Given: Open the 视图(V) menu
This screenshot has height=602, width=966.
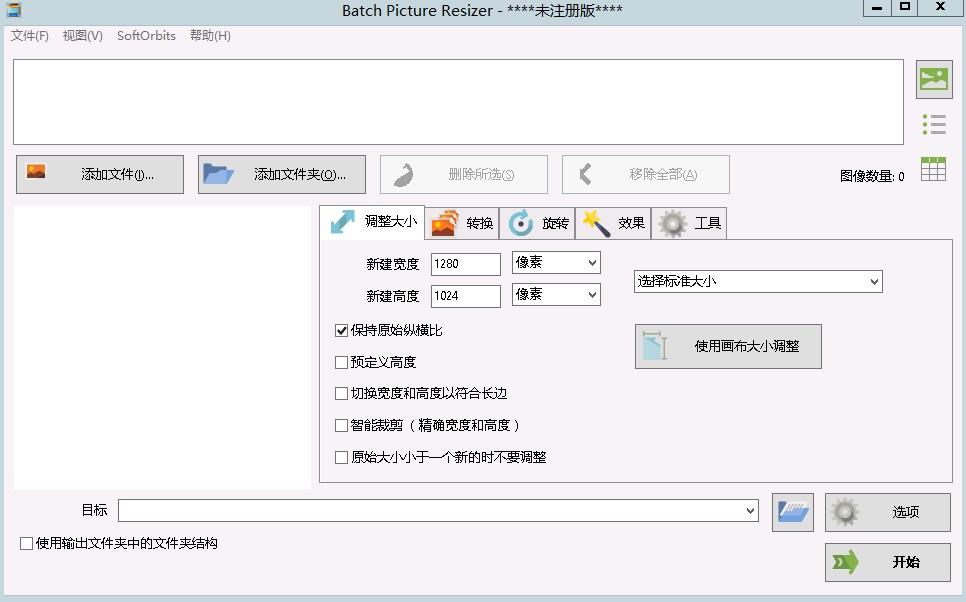Looking at the screenshot, I should [x=83, y=36].
